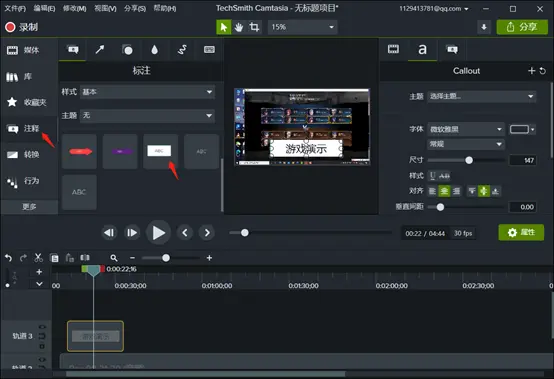Expand the Callout 主题 选择主题 dropdown

(482, 96)
